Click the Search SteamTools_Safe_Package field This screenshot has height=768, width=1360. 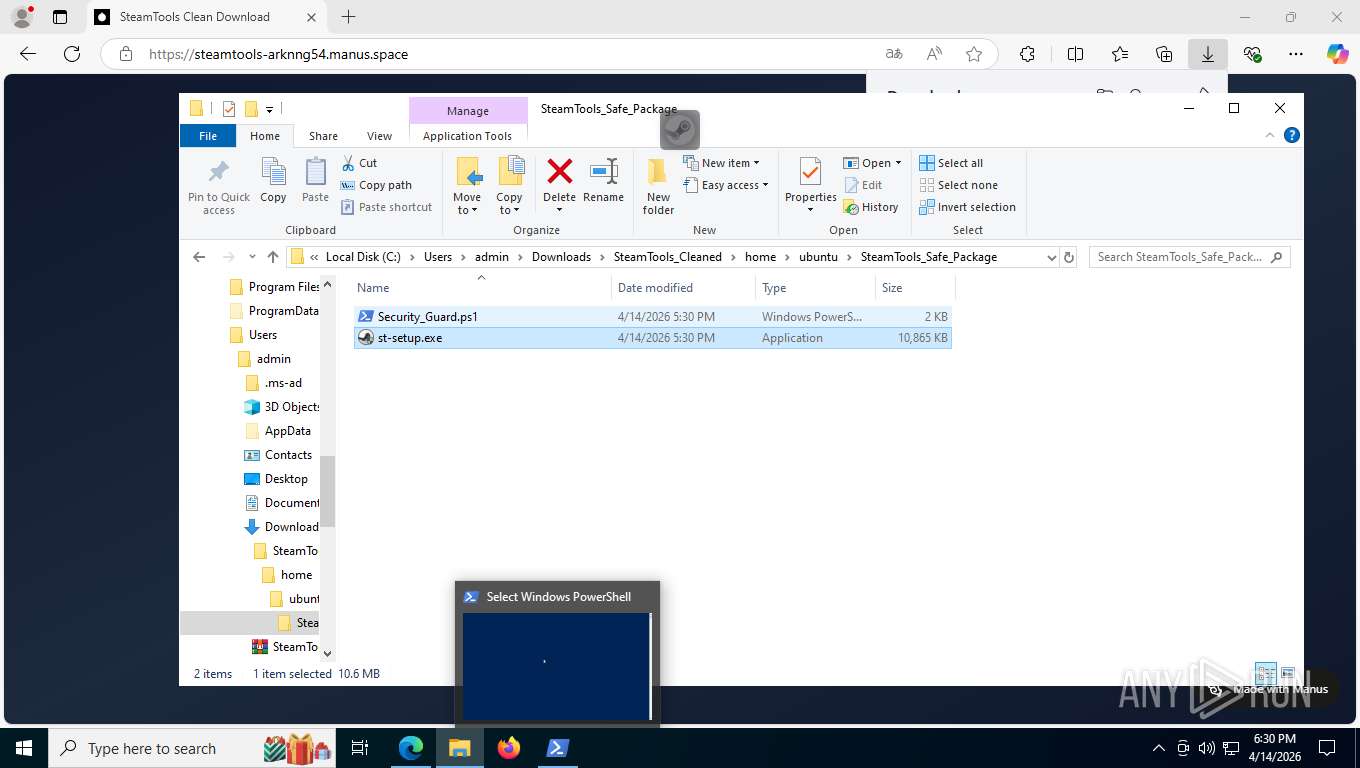coord(1189,257)
